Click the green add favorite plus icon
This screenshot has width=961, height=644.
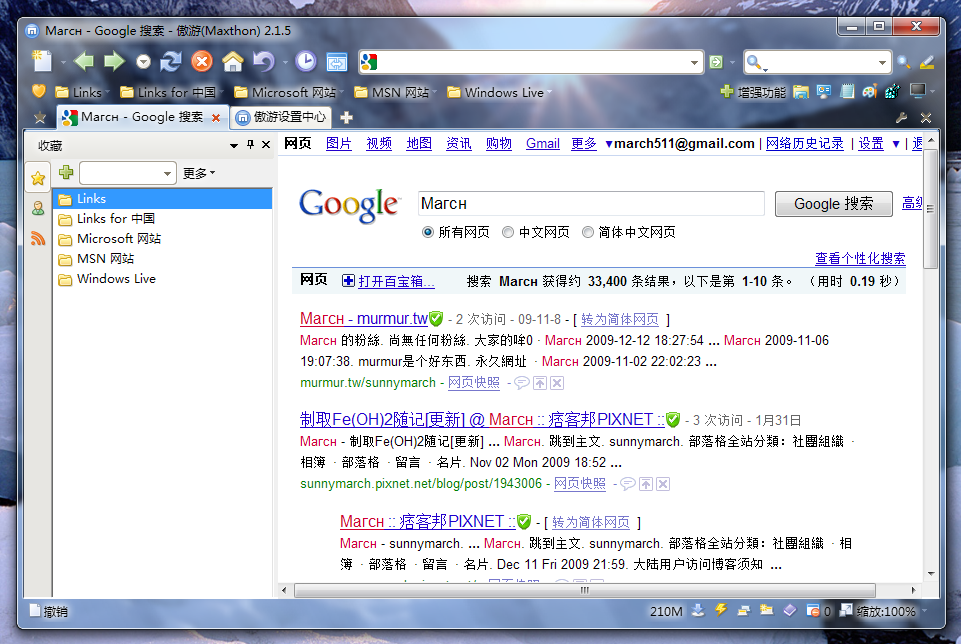tap(66, 172)
